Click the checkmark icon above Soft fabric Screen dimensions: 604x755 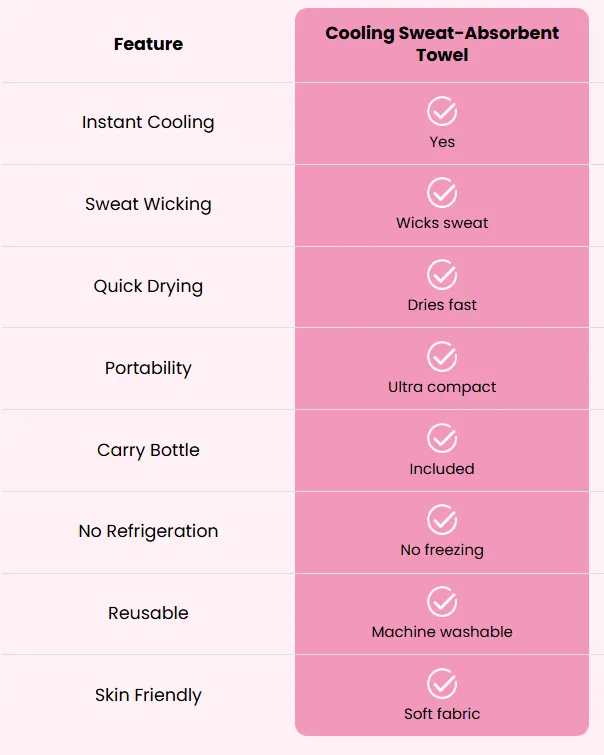pyautogui.click(x=442, y=683)
